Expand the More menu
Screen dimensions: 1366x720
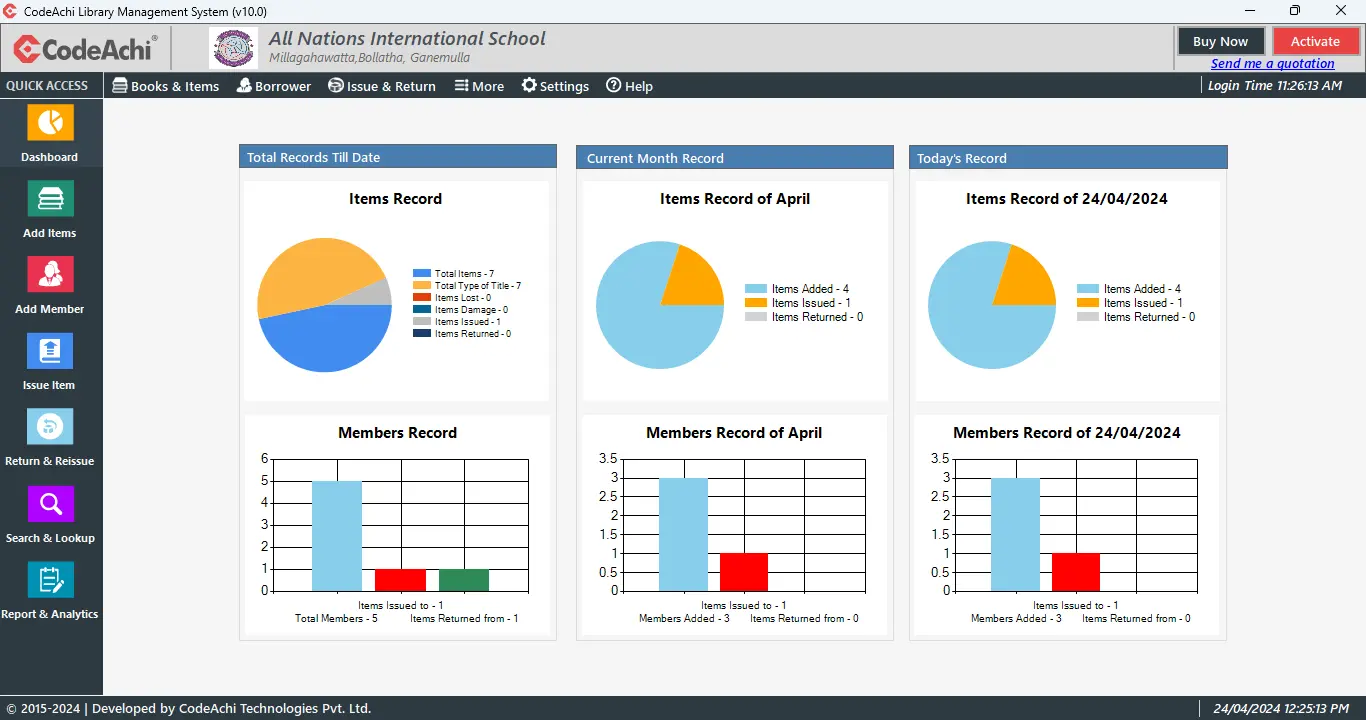pyautogui.click(x=479, y=86)
